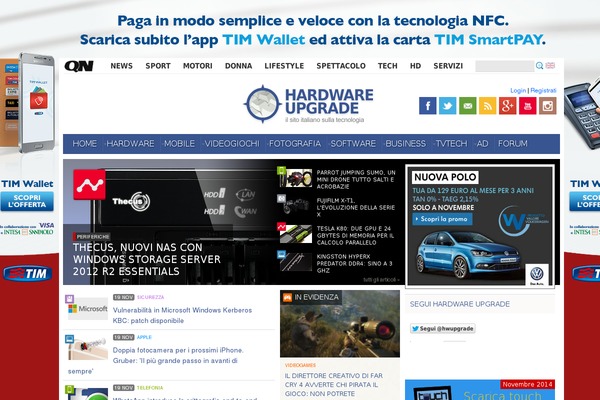Click the APPLE category label

[x=144, y=337]
